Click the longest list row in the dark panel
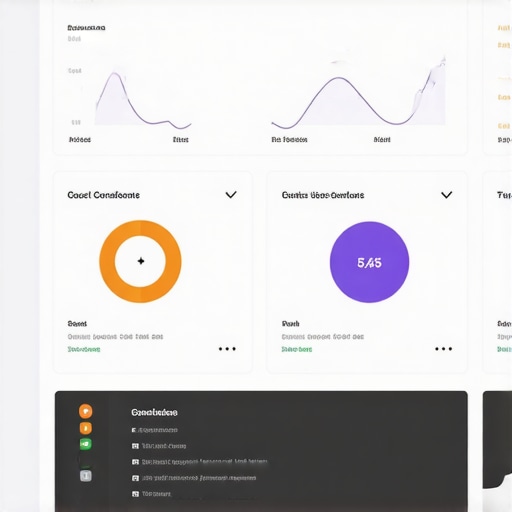Screen dimensions: 512x512 [x=200, y=462]
